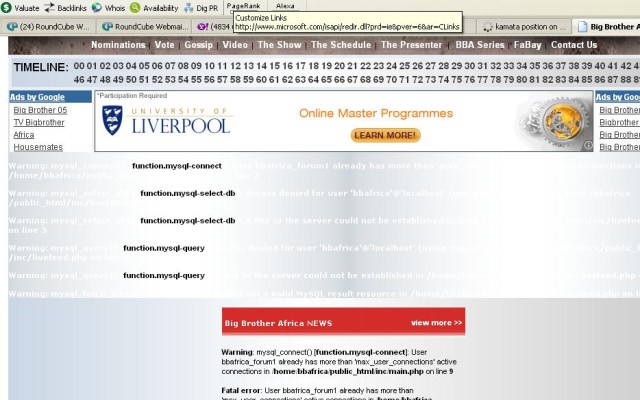Image resolution: width=640 pixels, height=400 pixels.
Task: Click view more >> in news header
Action: coord(436,322)
